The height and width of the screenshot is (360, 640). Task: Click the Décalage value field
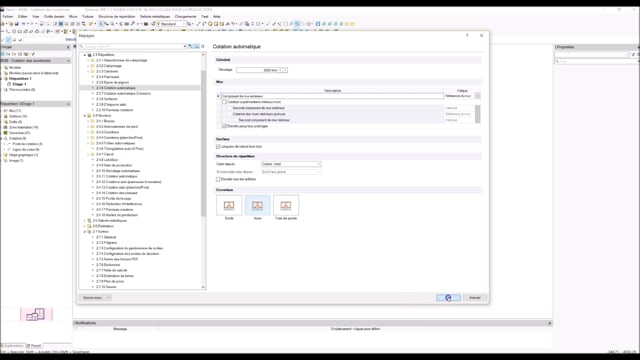[259, 70]
